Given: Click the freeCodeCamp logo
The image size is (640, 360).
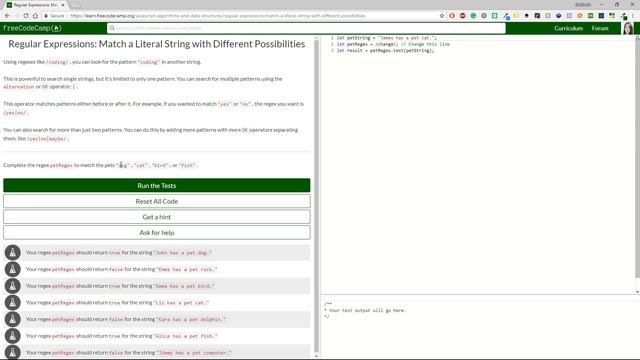Looking at the screenshot, I should pyautogui.click(x=32, y=28).
